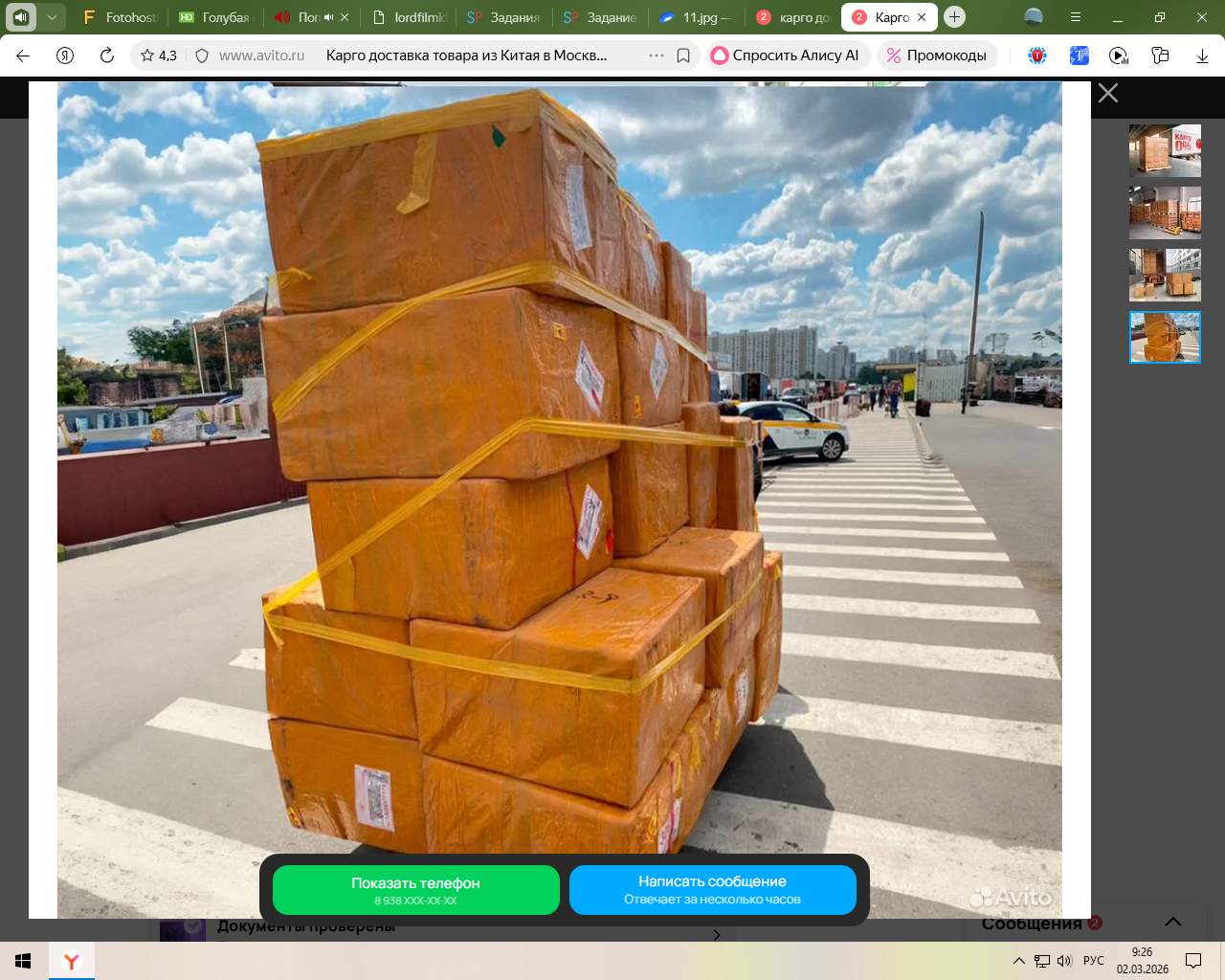Go back with the browser back arrow
This screenshot has width=1225, height=980.
pyautogui.click(x=23, y=56)
